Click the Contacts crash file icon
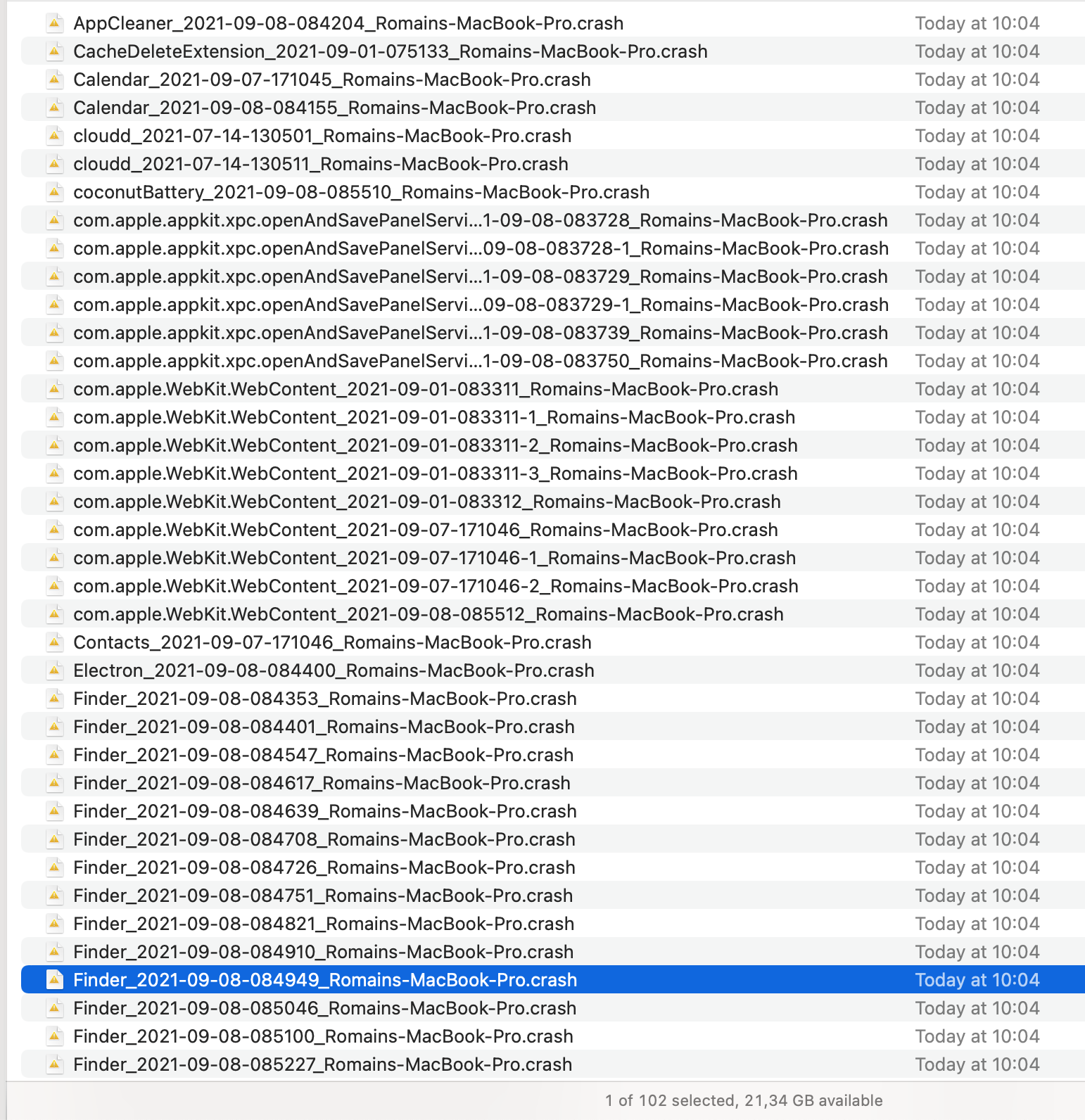This screenshot has width=1085, height=1120. pyautogui.click(x=54, y=642)
